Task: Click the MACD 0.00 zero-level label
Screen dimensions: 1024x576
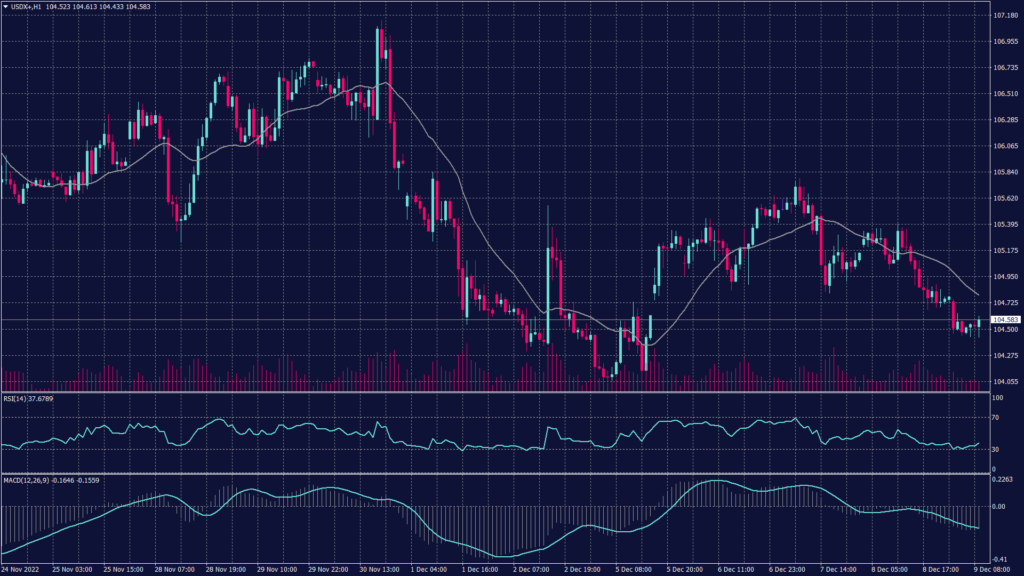Action: pos(998,506)
